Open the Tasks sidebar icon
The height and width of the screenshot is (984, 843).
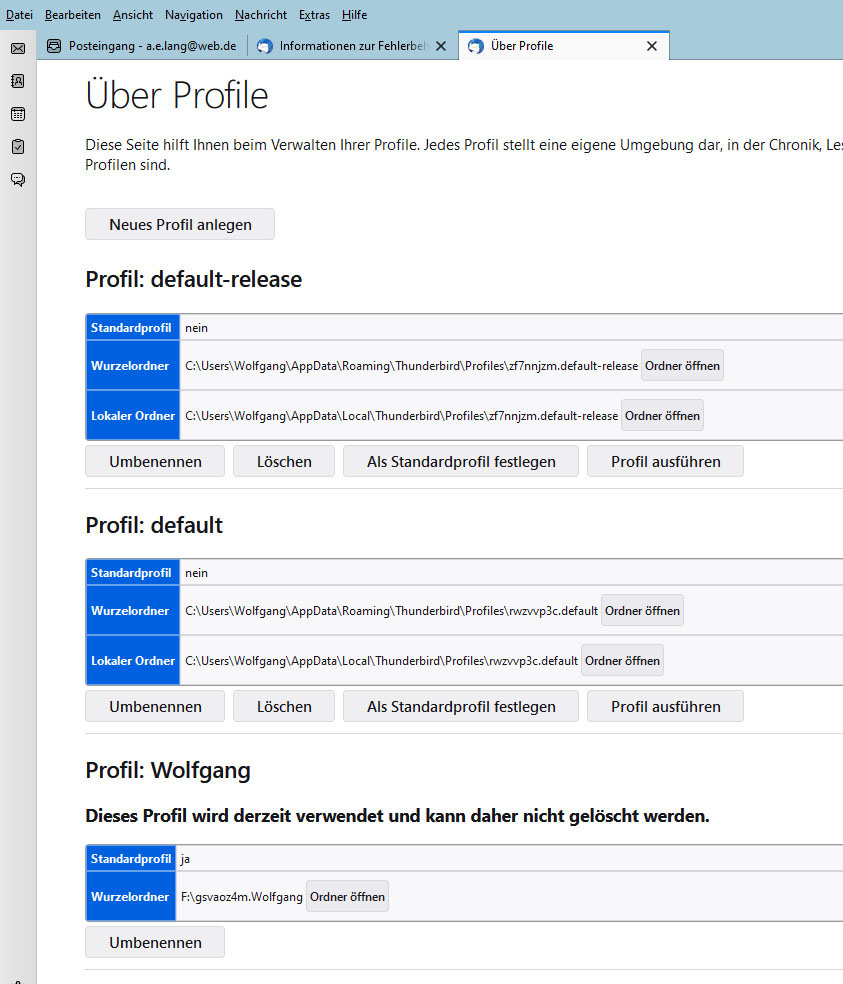tap(18, 147)
